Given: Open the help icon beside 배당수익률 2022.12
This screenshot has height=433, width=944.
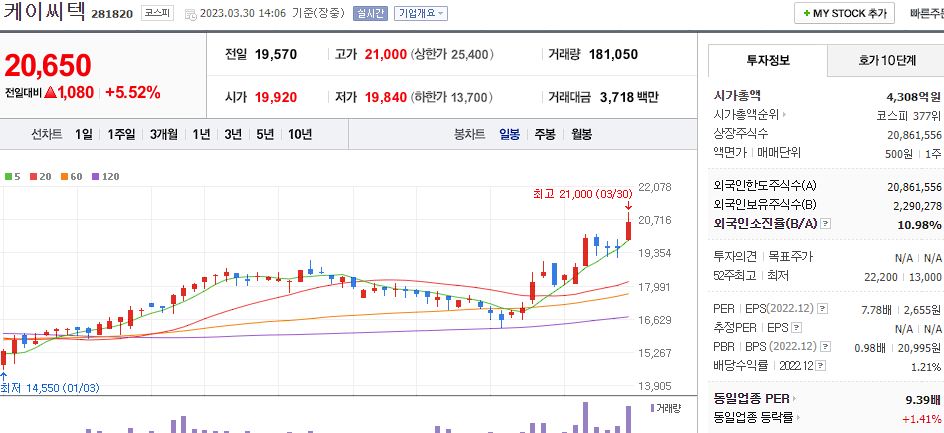Looking at the screenshot, I should pos(821,366).
